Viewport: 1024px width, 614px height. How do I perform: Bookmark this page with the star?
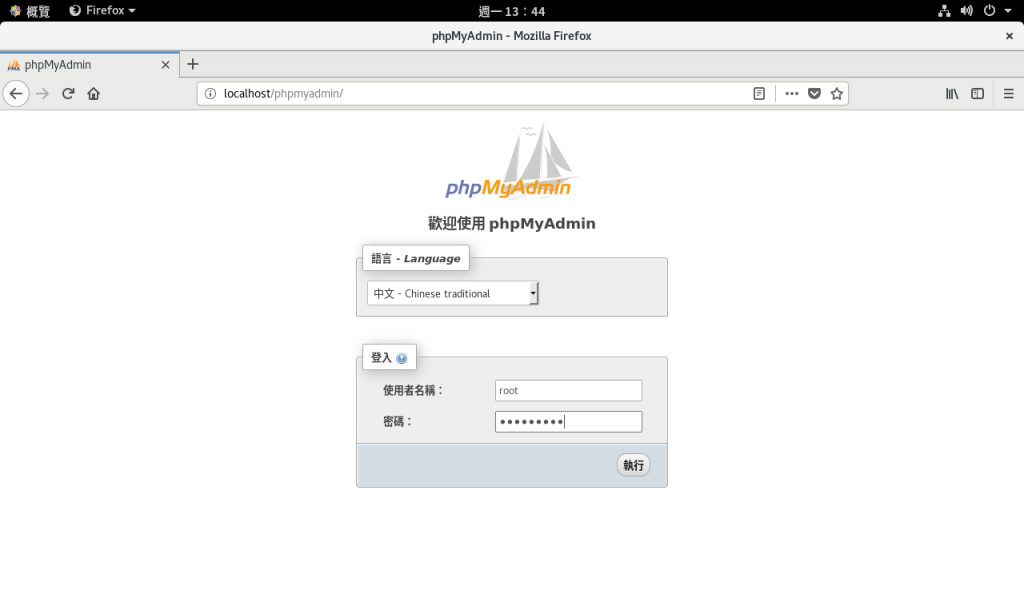coord(837,93)
